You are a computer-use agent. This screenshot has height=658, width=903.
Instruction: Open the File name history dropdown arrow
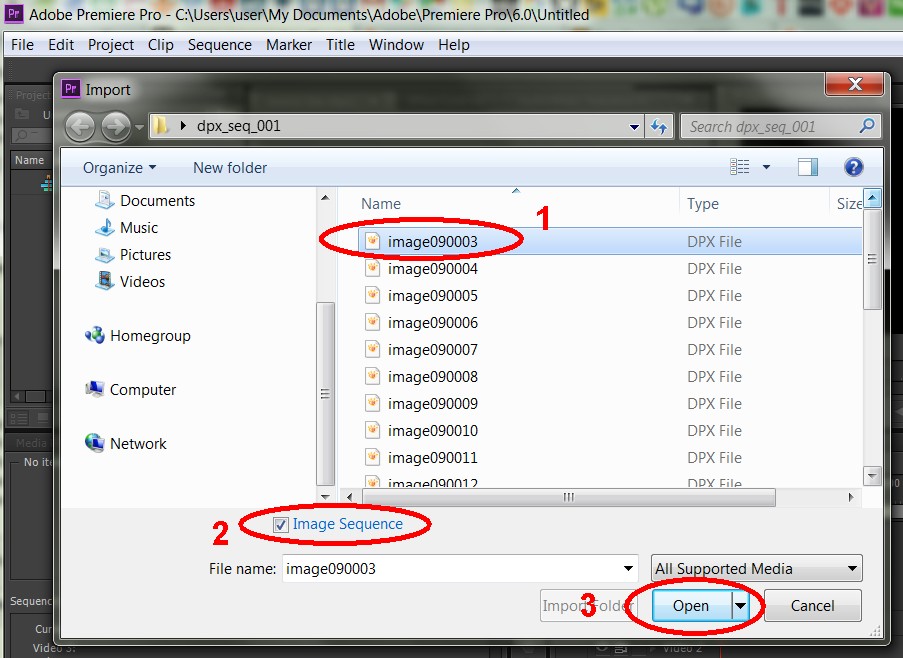coord(628,569)
